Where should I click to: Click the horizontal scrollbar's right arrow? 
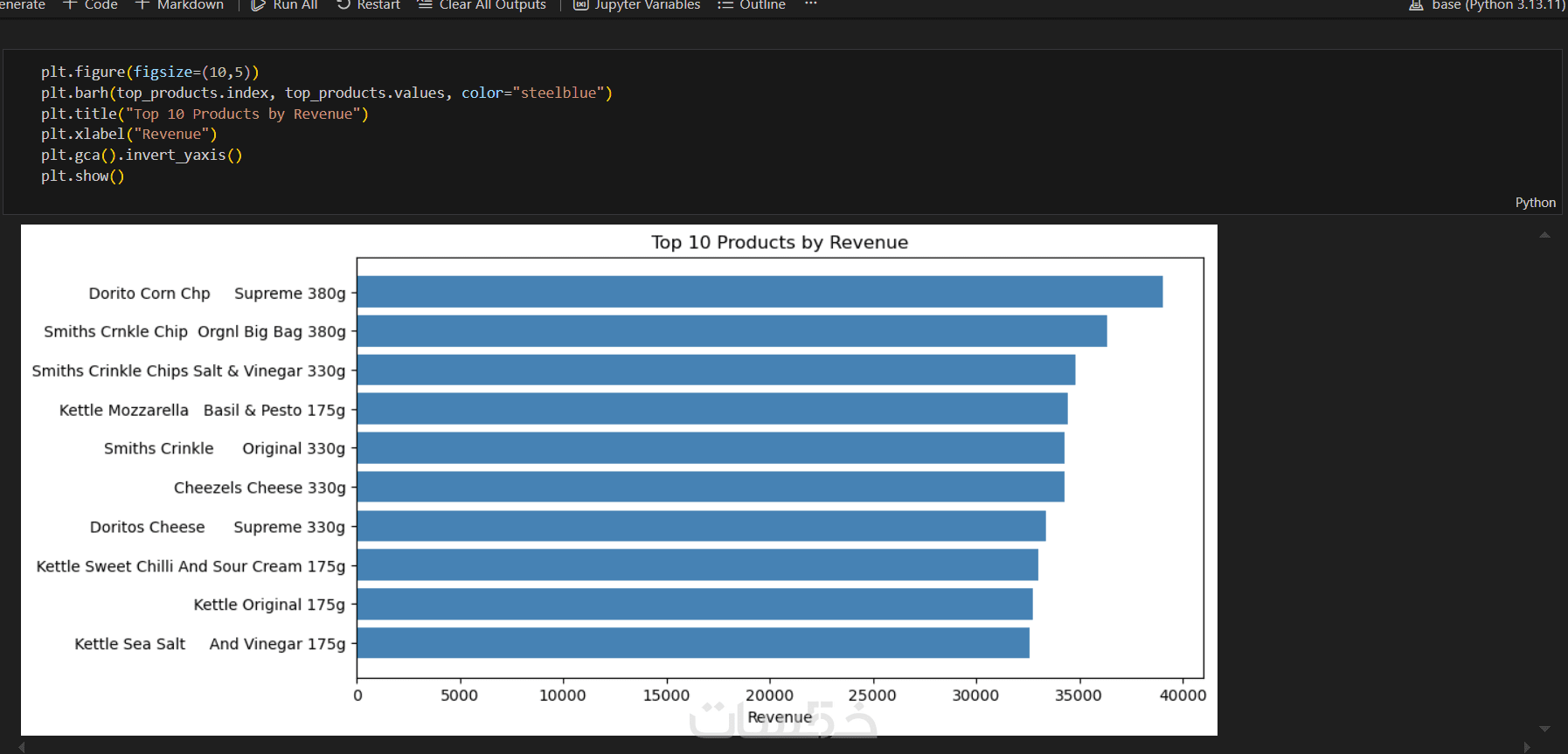(1527, 747)
